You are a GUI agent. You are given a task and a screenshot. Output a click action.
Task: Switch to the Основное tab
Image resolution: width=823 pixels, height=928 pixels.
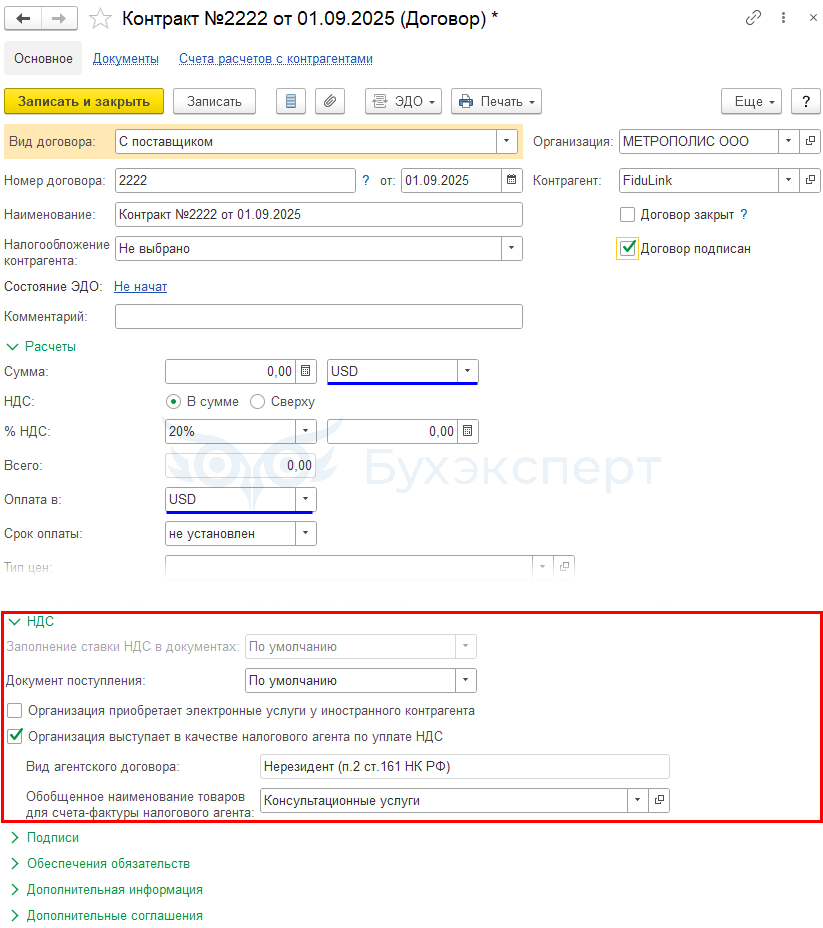point(43,59)
